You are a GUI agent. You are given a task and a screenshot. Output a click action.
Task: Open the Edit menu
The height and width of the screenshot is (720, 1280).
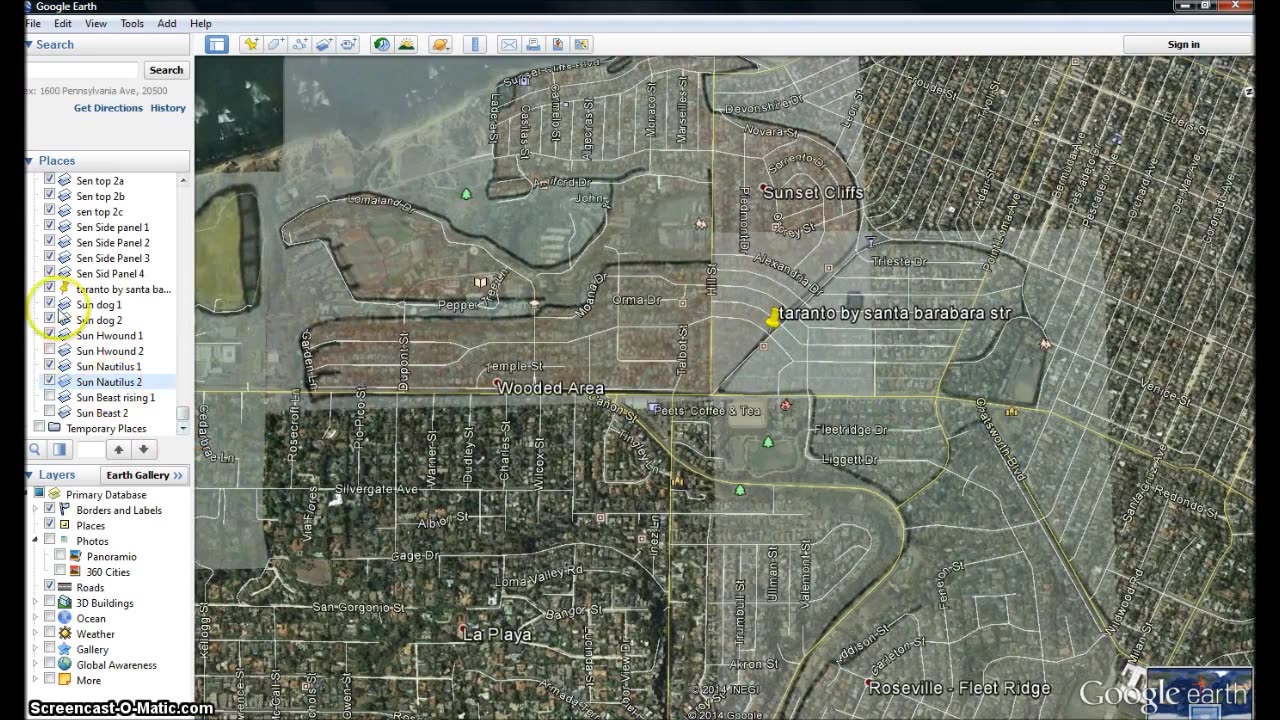pyautogui.click(x=62, y=23)
